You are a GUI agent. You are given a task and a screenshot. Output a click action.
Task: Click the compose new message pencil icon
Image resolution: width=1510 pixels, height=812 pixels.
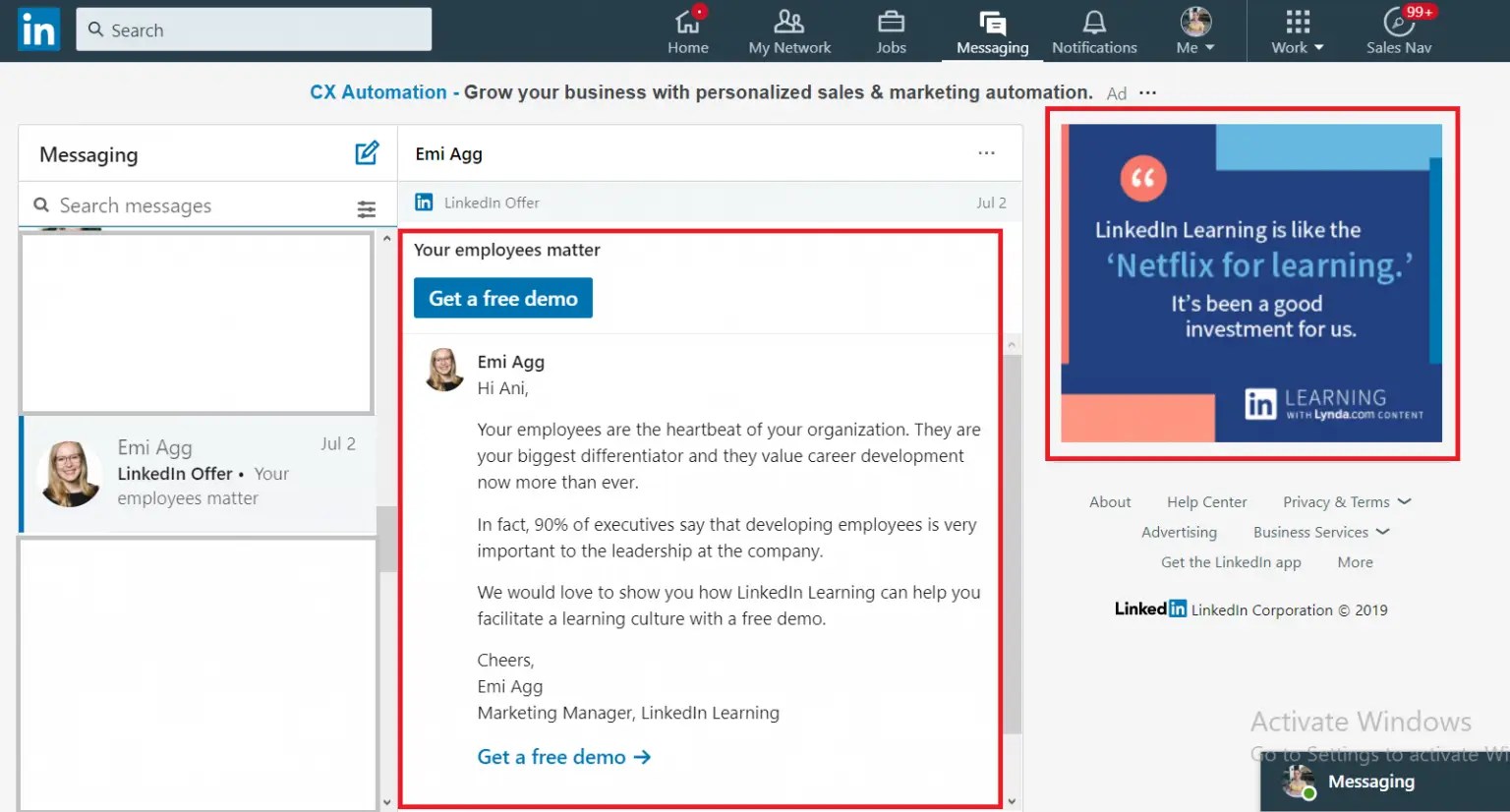(x=367, y=152)
